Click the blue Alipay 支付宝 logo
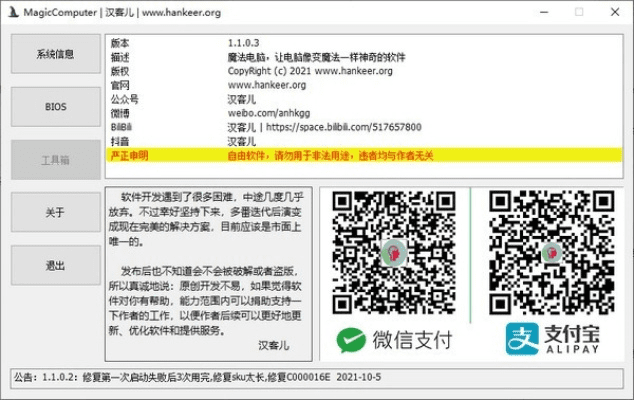The width and height of the screenshot is (634, 400). click(x=522, y=339)
